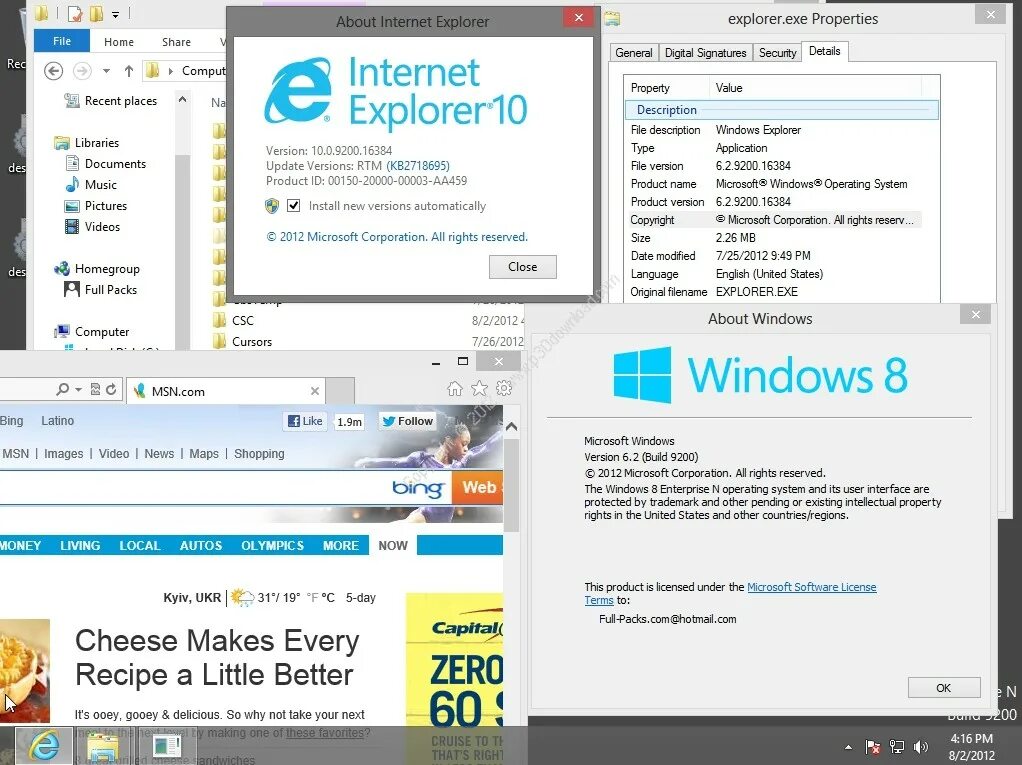Image resolution: width=1022 pixels, height=765 pixels.
Task: Switch to Digital Signatures tab
Action: [x=705, y=53]
